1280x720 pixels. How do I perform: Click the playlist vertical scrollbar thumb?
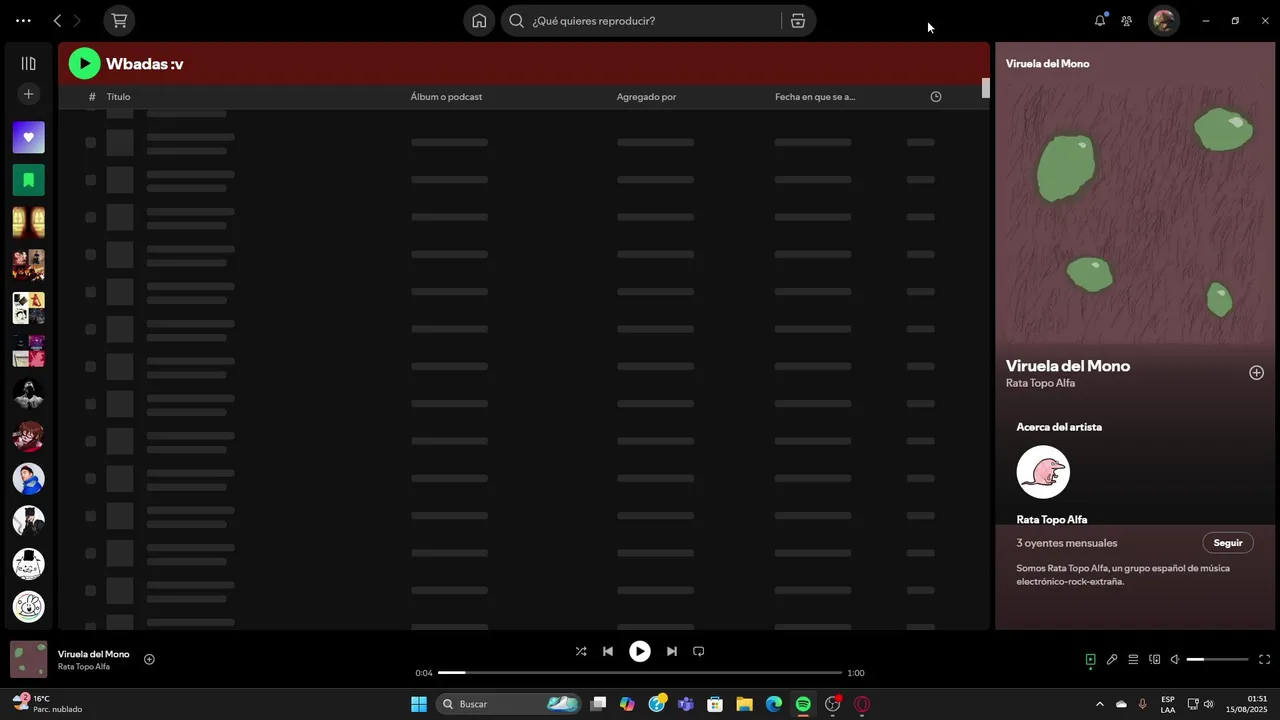point(985,88)
